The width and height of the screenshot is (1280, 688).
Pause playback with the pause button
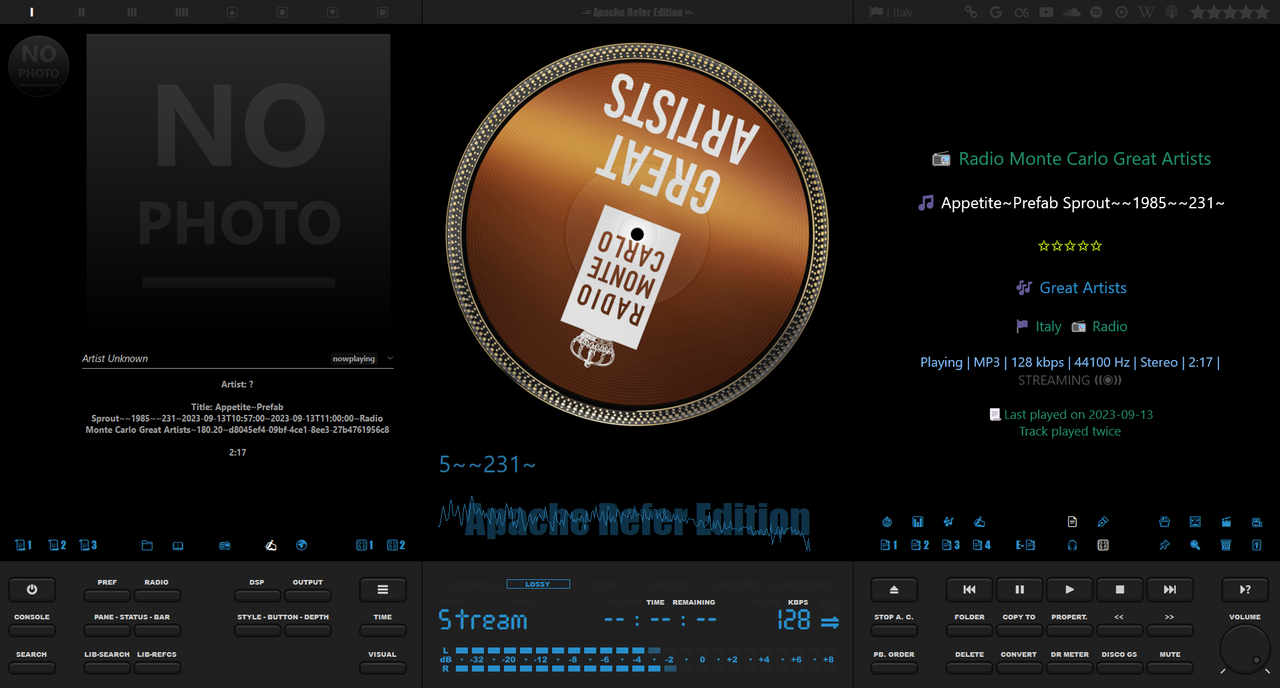pyautogui.click(x=1020, y=590)
